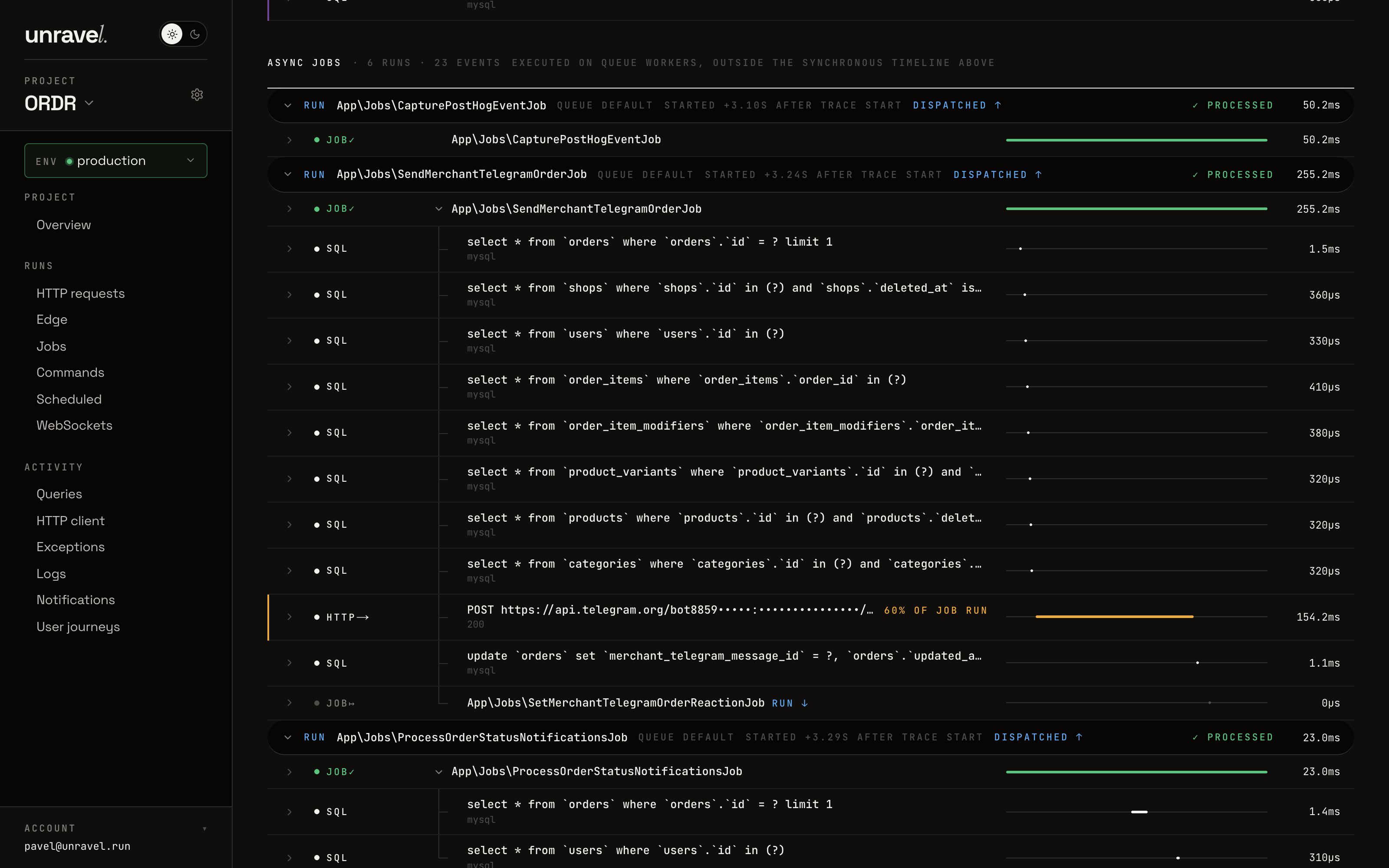Screen dimensions: 1389x868
Task: Open HTTP requests runs
Action: pos(80,293)
